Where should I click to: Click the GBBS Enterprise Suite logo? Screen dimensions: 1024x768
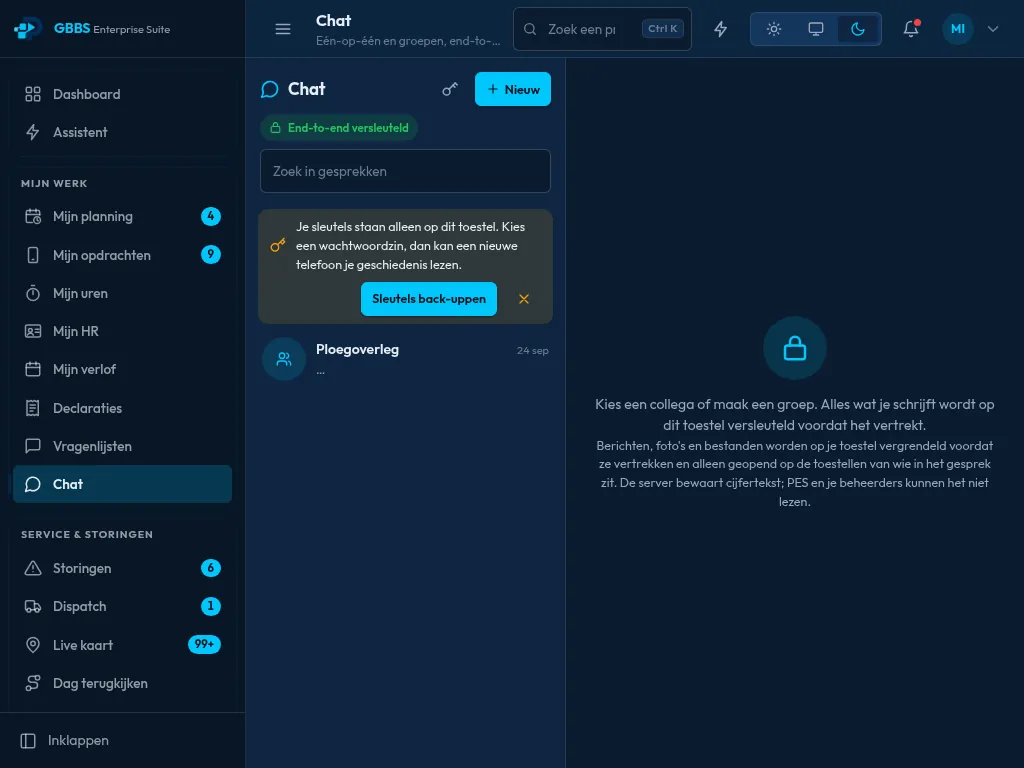click(92, 29)
